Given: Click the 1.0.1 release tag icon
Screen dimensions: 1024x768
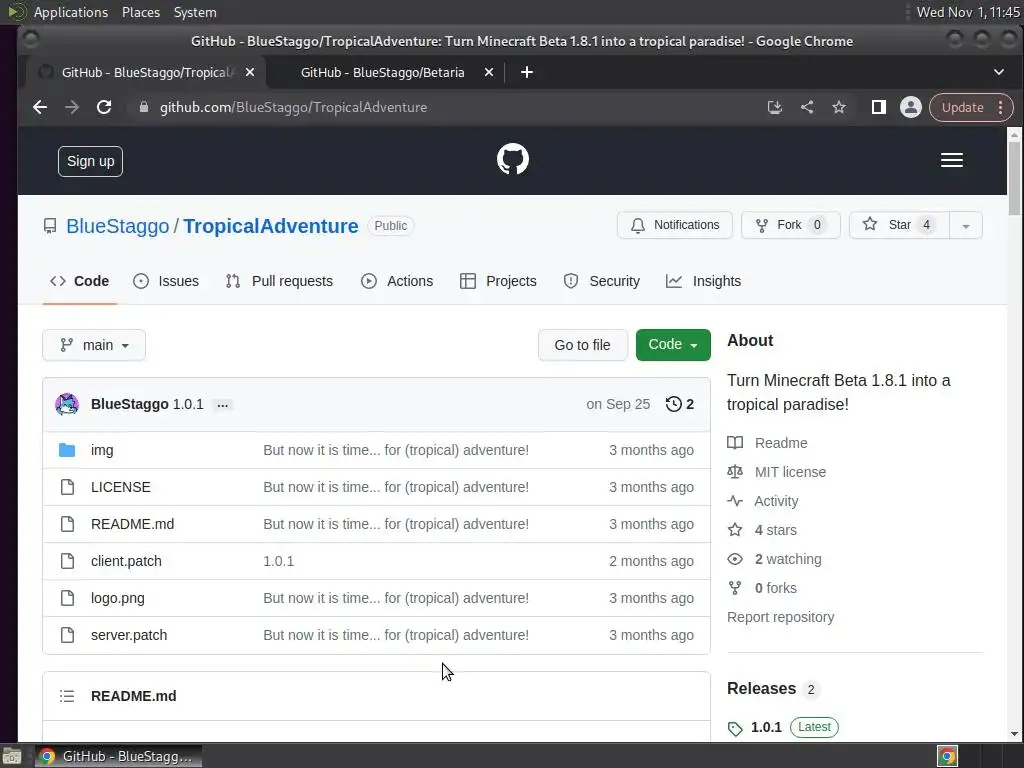Looking at the screenshot, I should 735,728.
